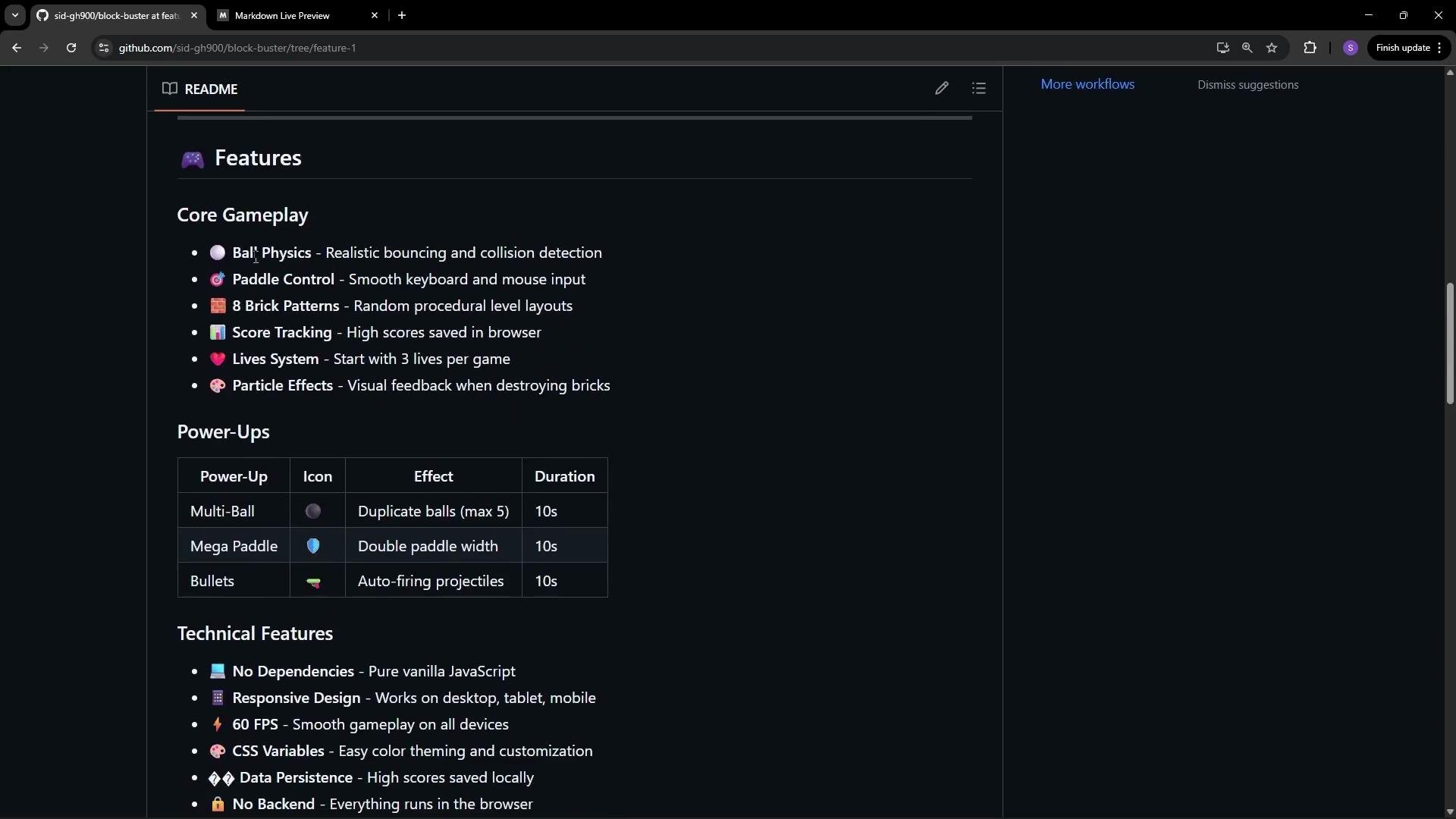Open the zoom magnifier icon in address bar
Viewport: 1456px width, 819px height.
point(1247,48)
